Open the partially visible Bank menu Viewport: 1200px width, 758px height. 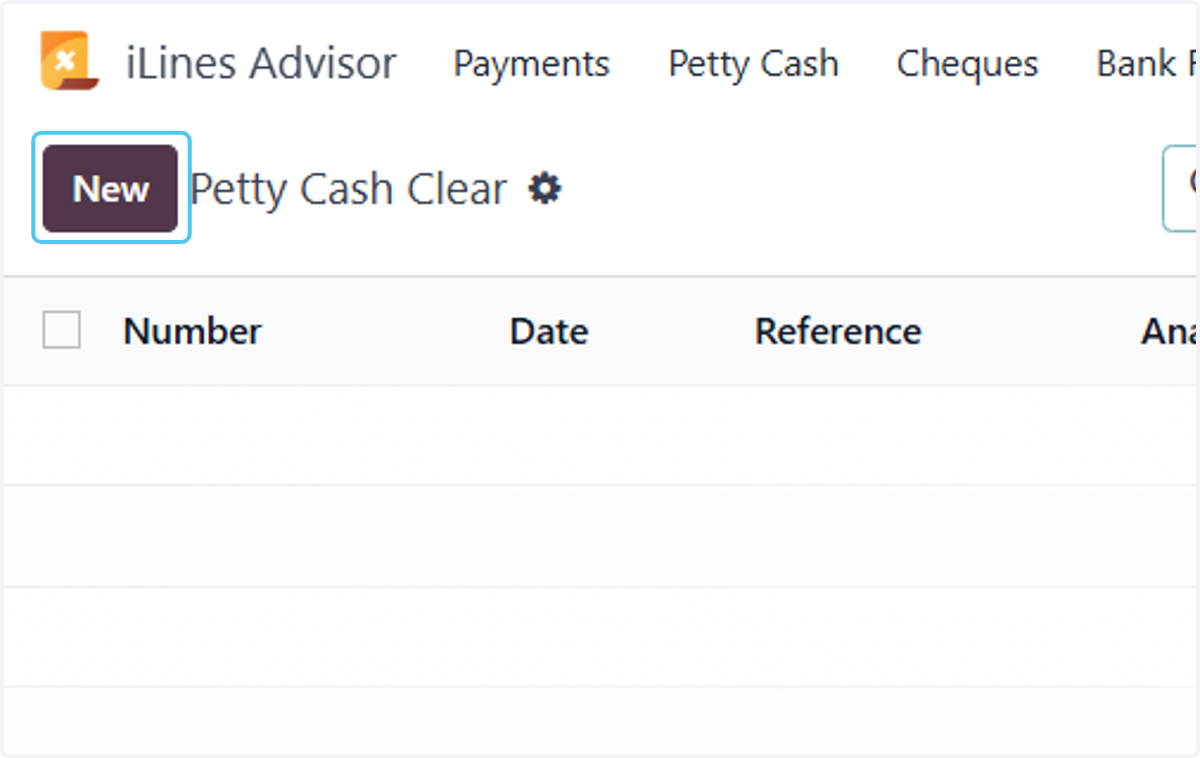1147,64
